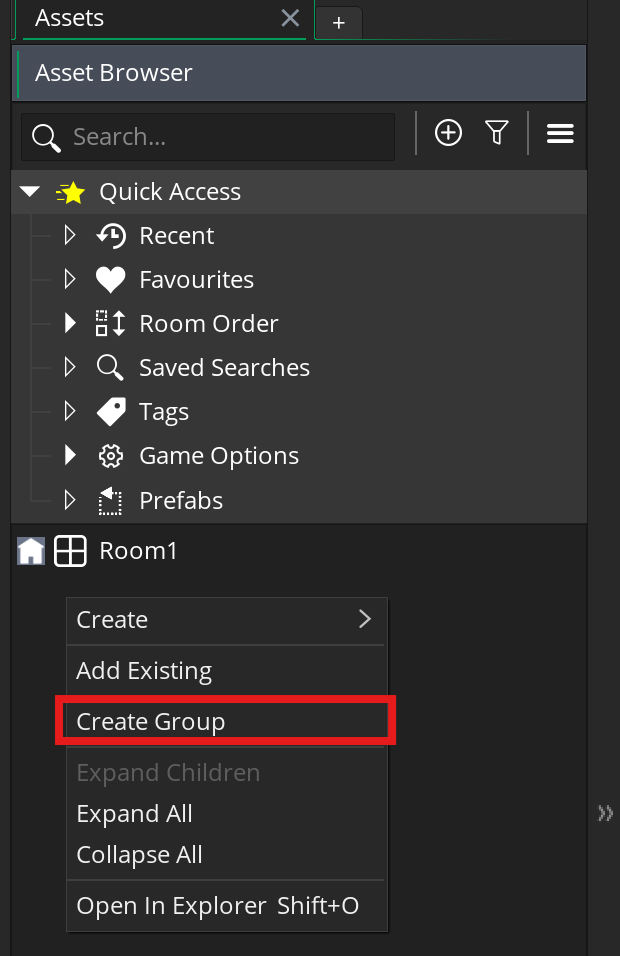Click the Room Order icon

[111, 324]
